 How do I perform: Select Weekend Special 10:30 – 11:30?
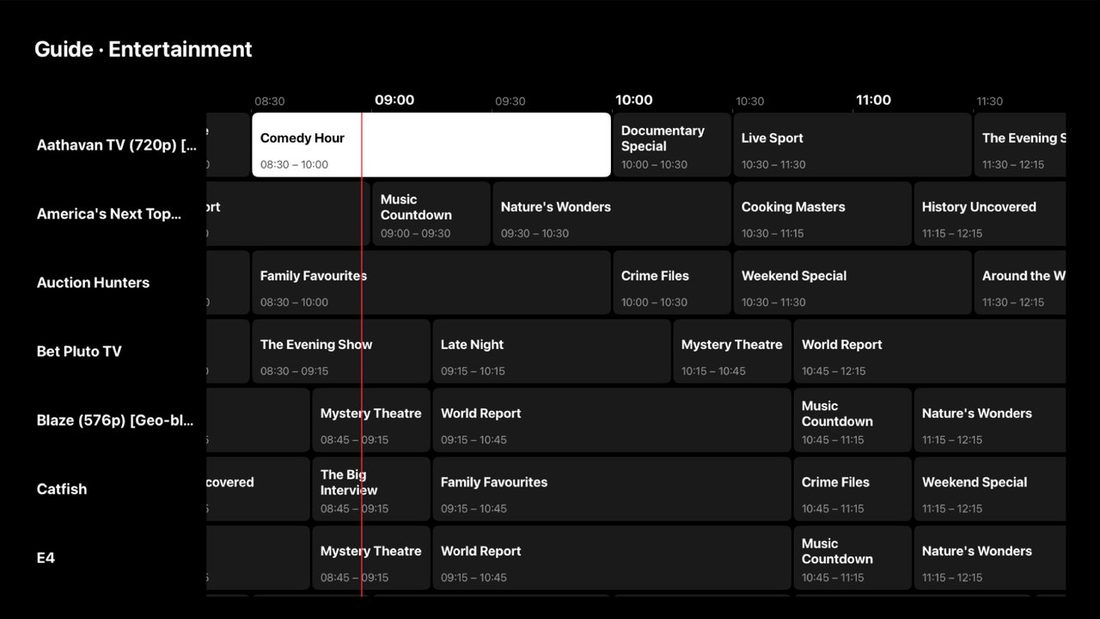[x=852, y=282]
